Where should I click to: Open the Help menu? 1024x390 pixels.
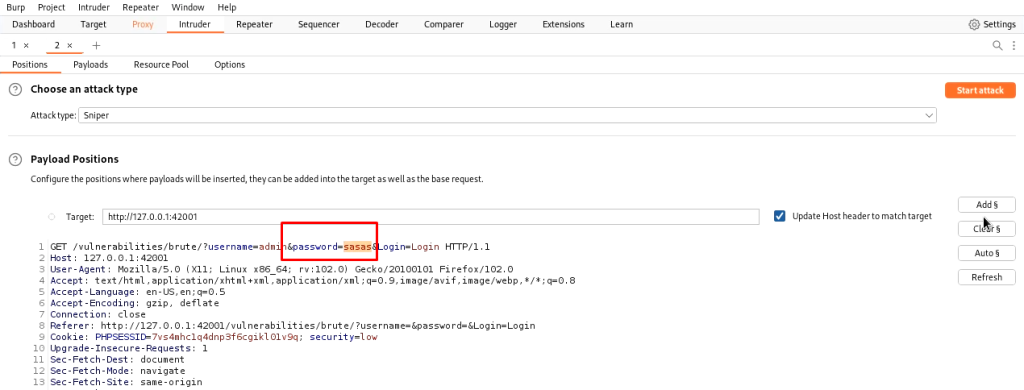[x=227, y=7]
